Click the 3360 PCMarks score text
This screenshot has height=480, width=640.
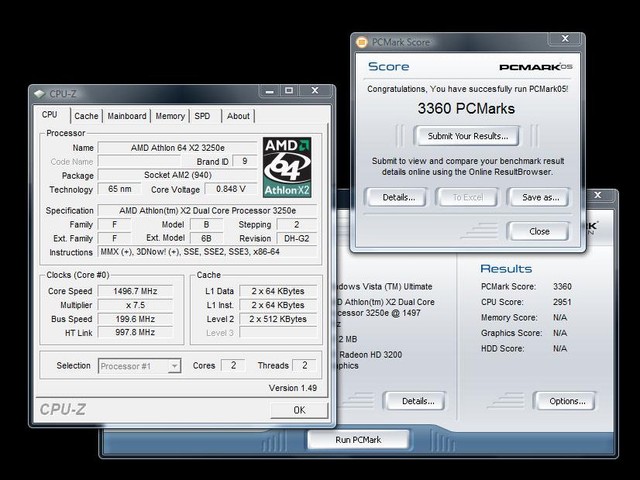(466, 109)
